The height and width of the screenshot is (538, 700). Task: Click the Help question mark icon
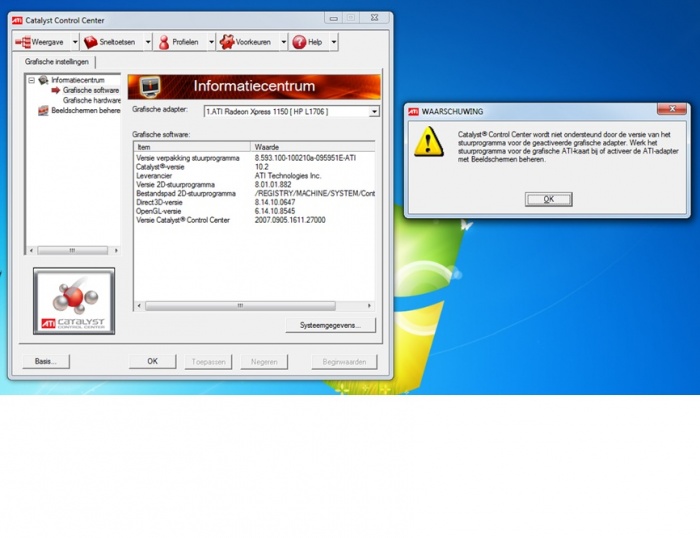pyautogui.click(x=299, y=42)
